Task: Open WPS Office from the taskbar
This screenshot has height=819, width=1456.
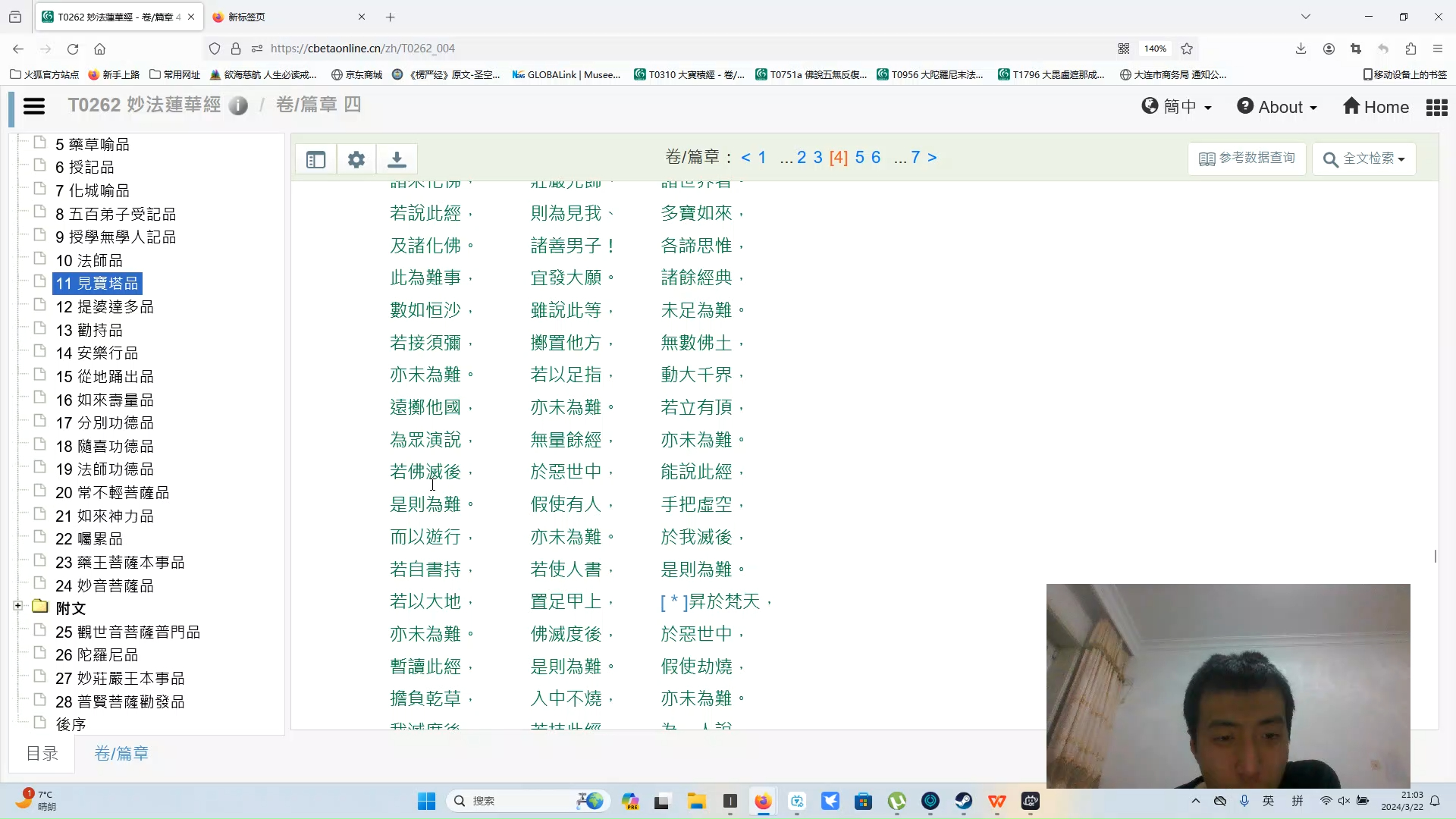Action: pos(996,801)
